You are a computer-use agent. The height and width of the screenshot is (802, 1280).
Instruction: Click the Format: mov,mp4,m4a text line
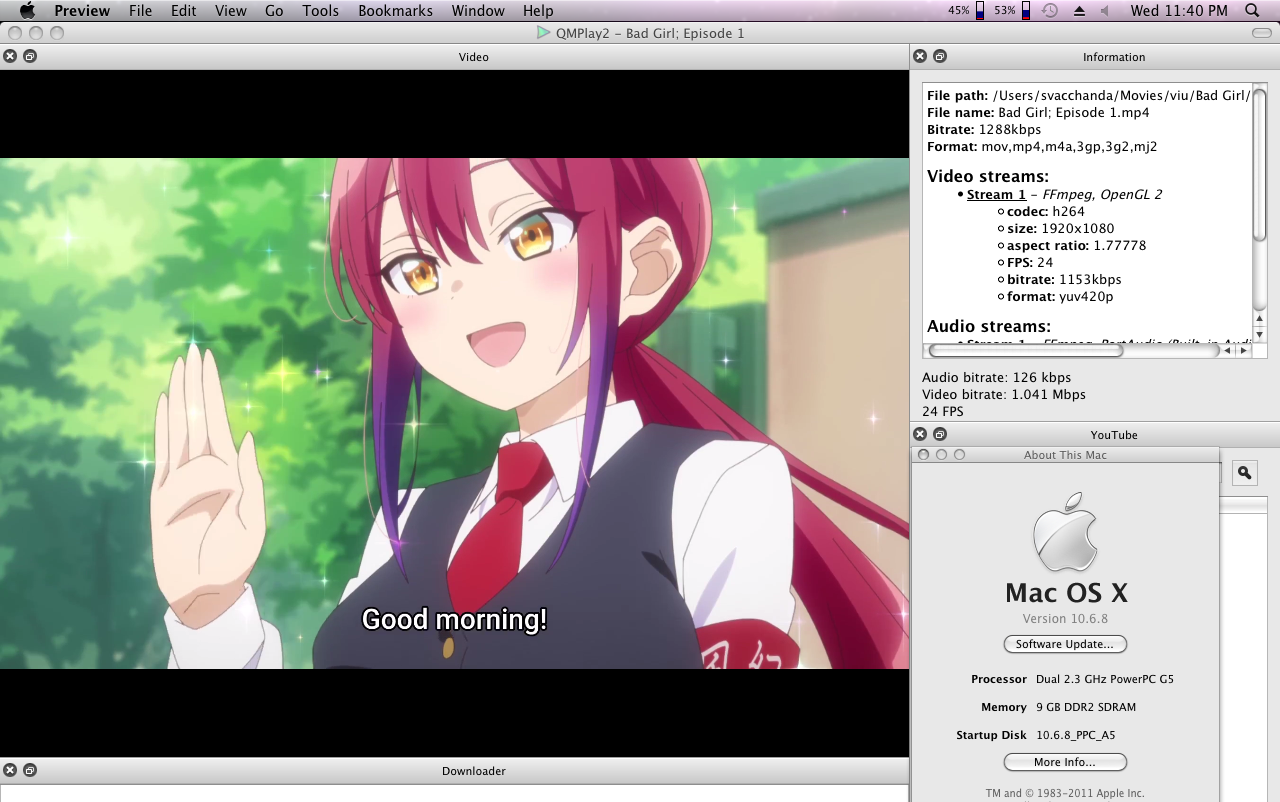coord(1042,146)
